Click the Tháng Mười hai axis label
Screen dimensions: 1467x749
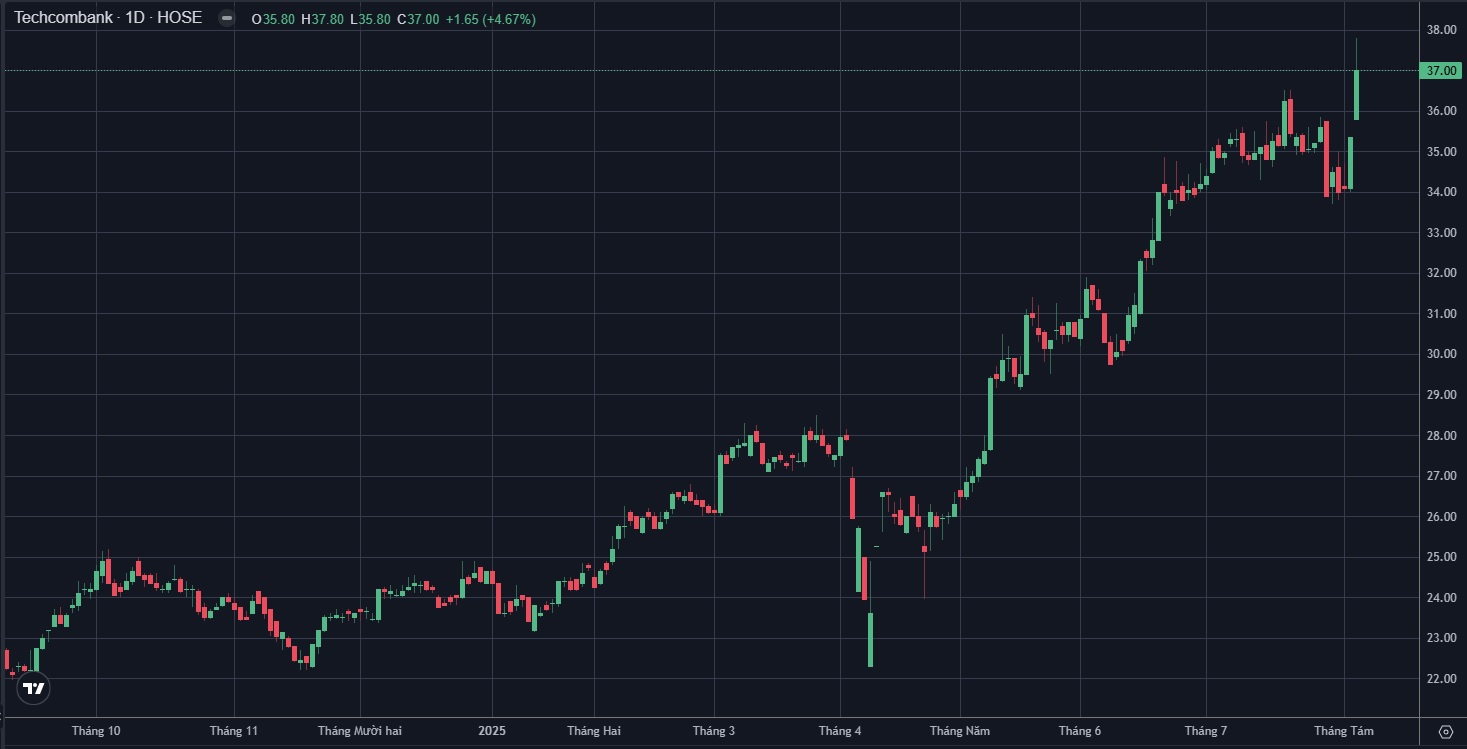point(360,731)
